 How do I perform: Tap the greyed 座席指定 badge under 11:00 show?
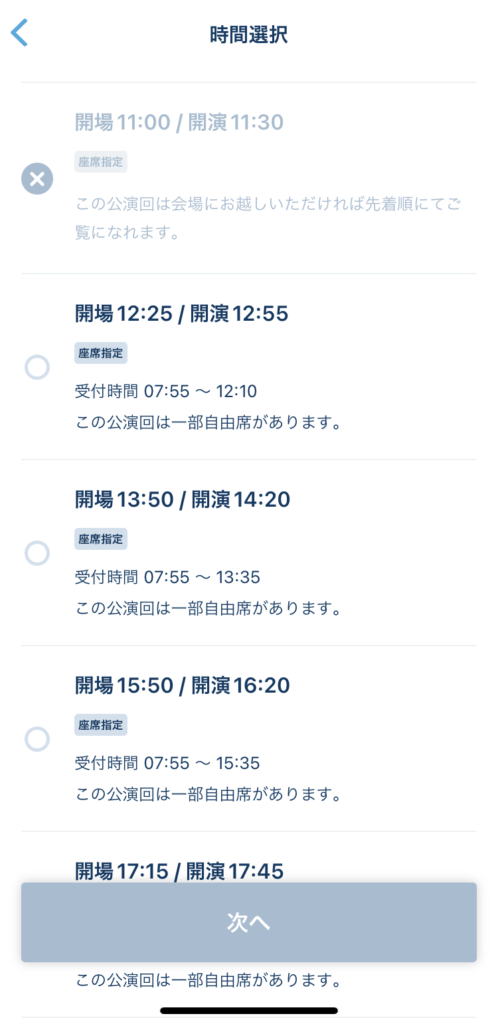(101, 162)
